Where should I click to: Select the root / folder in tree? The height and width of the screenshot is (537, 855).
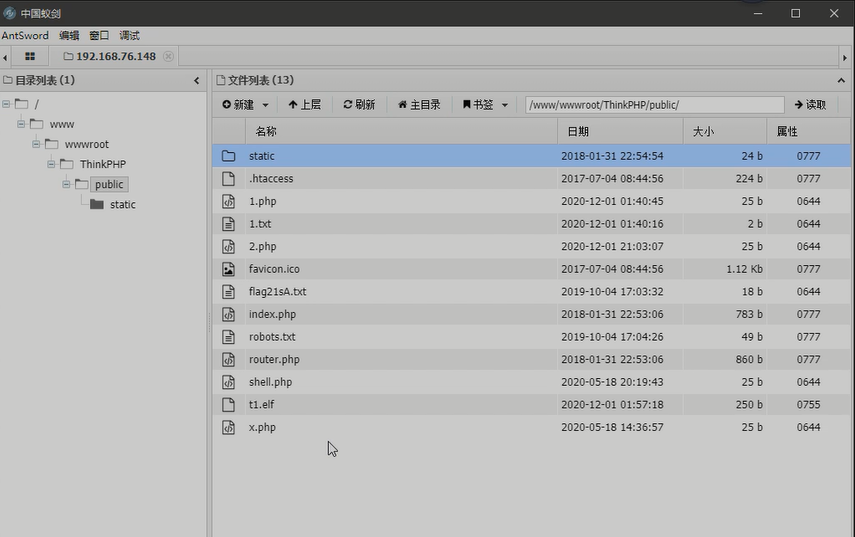[37, 104]
